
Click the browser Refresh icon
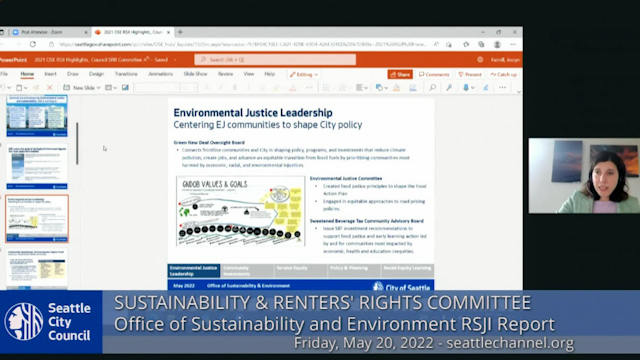pyautogui.click(x=33, y=44)
